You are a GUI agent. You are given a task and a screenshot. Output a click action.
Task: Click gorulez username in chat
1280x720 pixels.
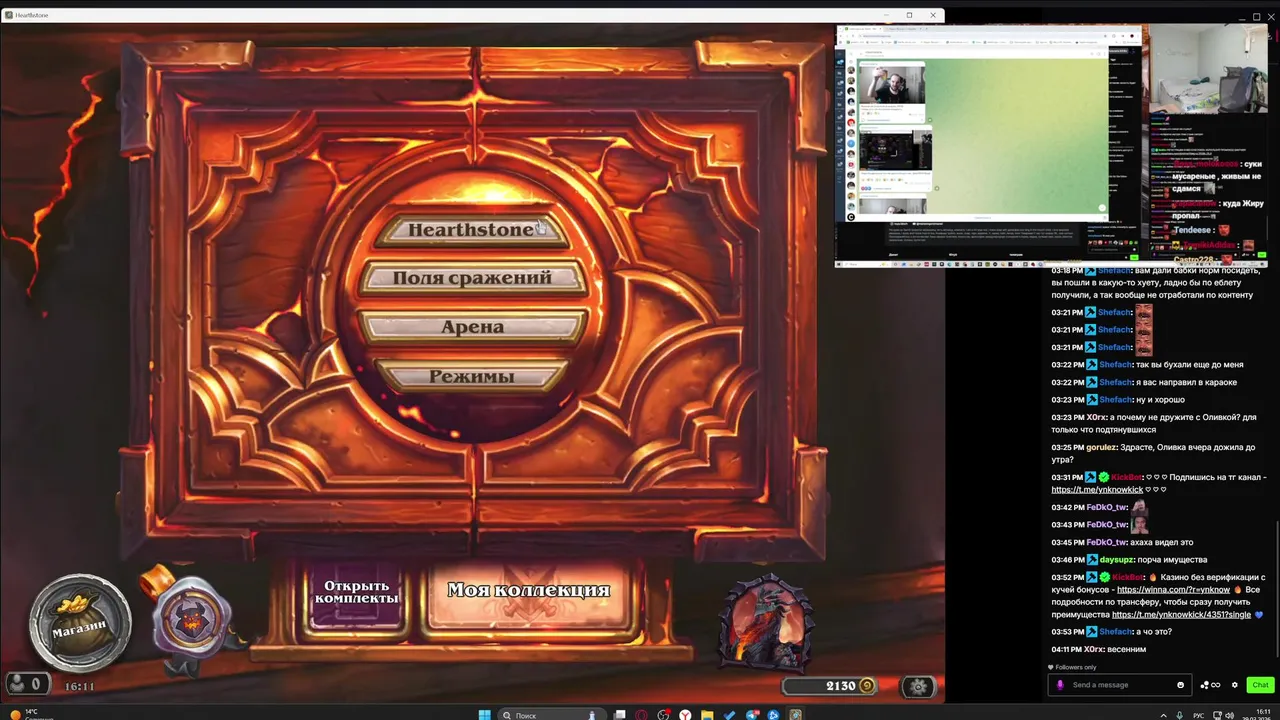tap(1101, 447)
